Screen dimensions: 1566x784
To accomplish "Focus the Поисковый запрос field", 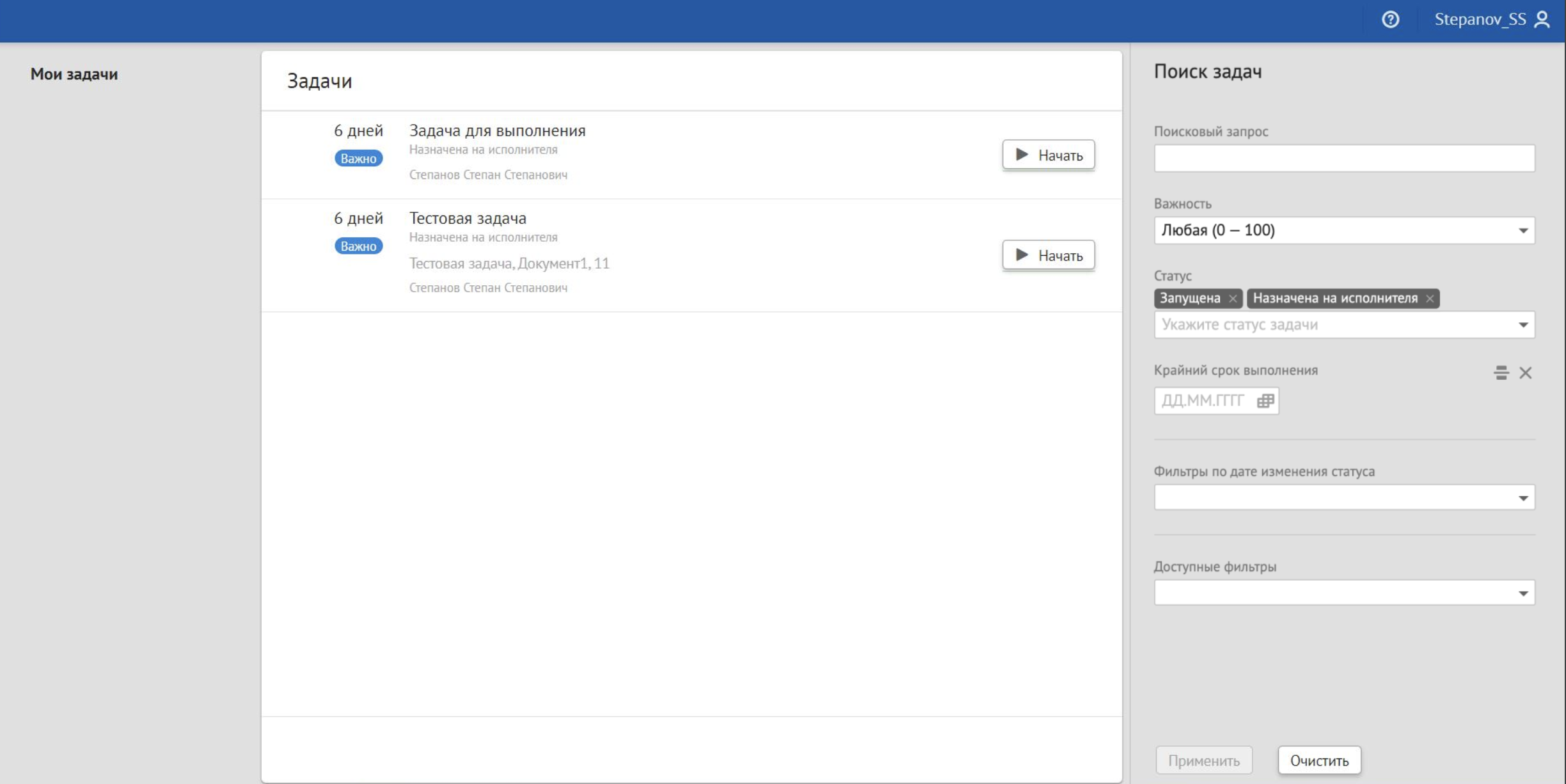I will point(1343,159).
